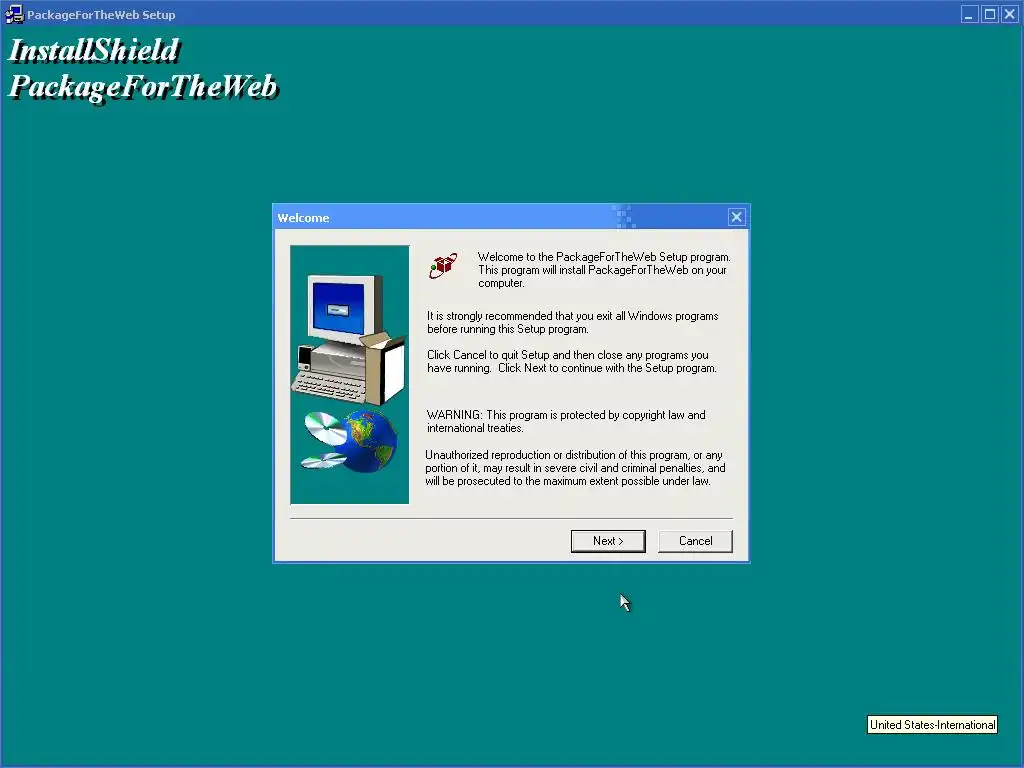The width and height of the screenshot is (1024, 768).
Task: Click the computer and globe setup illustration
Action: [x=349, y=374]
